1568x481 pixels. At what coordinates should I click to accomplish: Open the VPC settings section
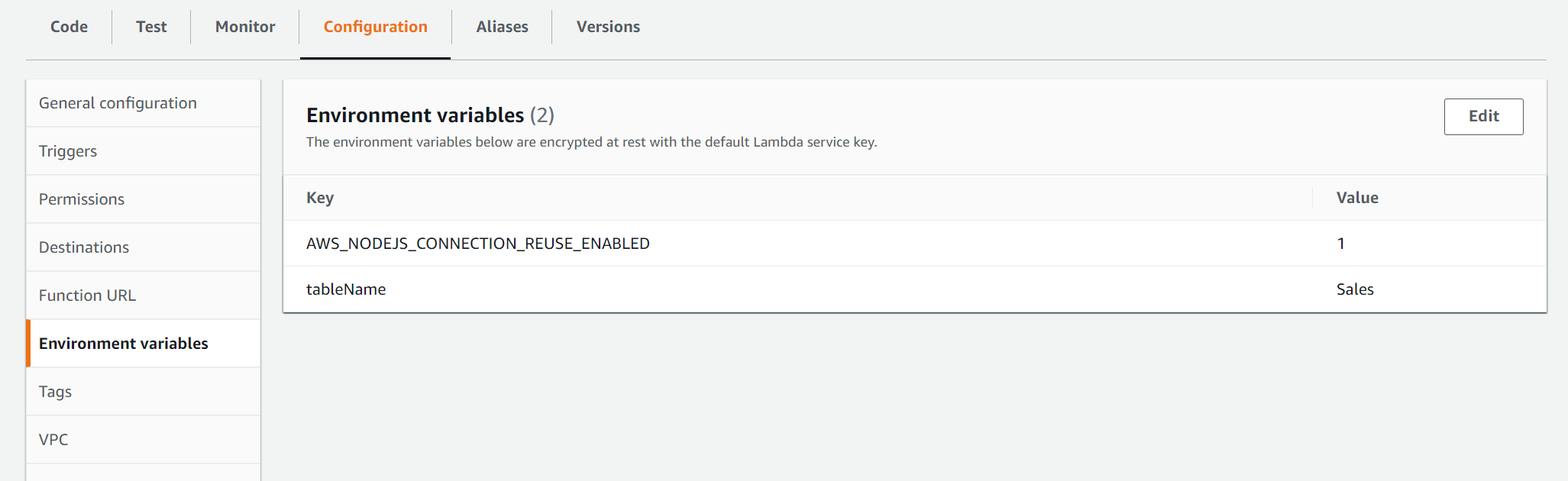(x=53, y=439)
